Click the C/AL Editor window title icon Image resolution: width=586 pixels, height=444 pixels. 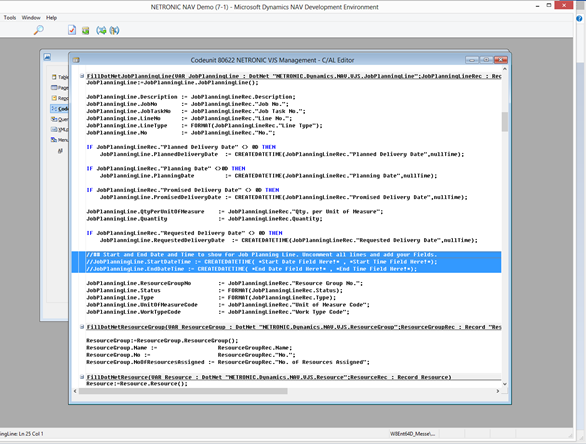(76, 60)
